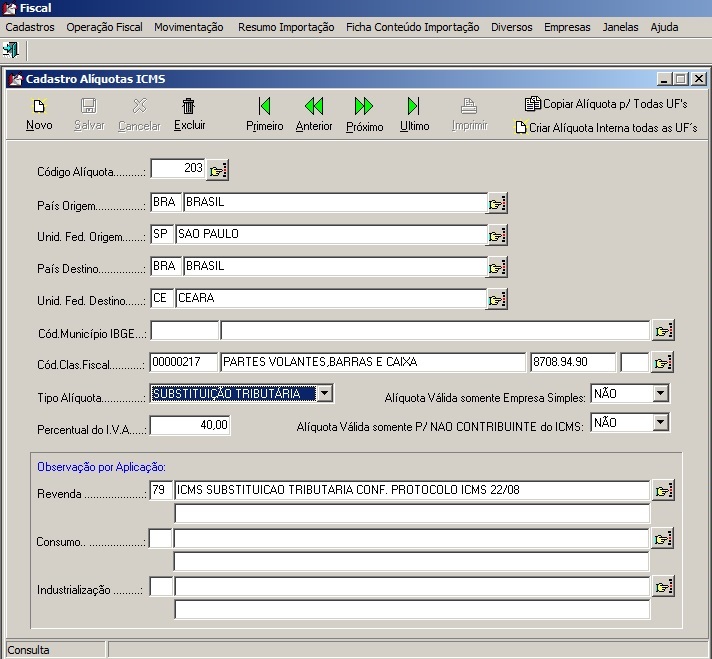The width and height of the screenshot is (712, 659).
Task: Open lookup for Unid. Fed. Destino
Action: (x=497, y=299)
